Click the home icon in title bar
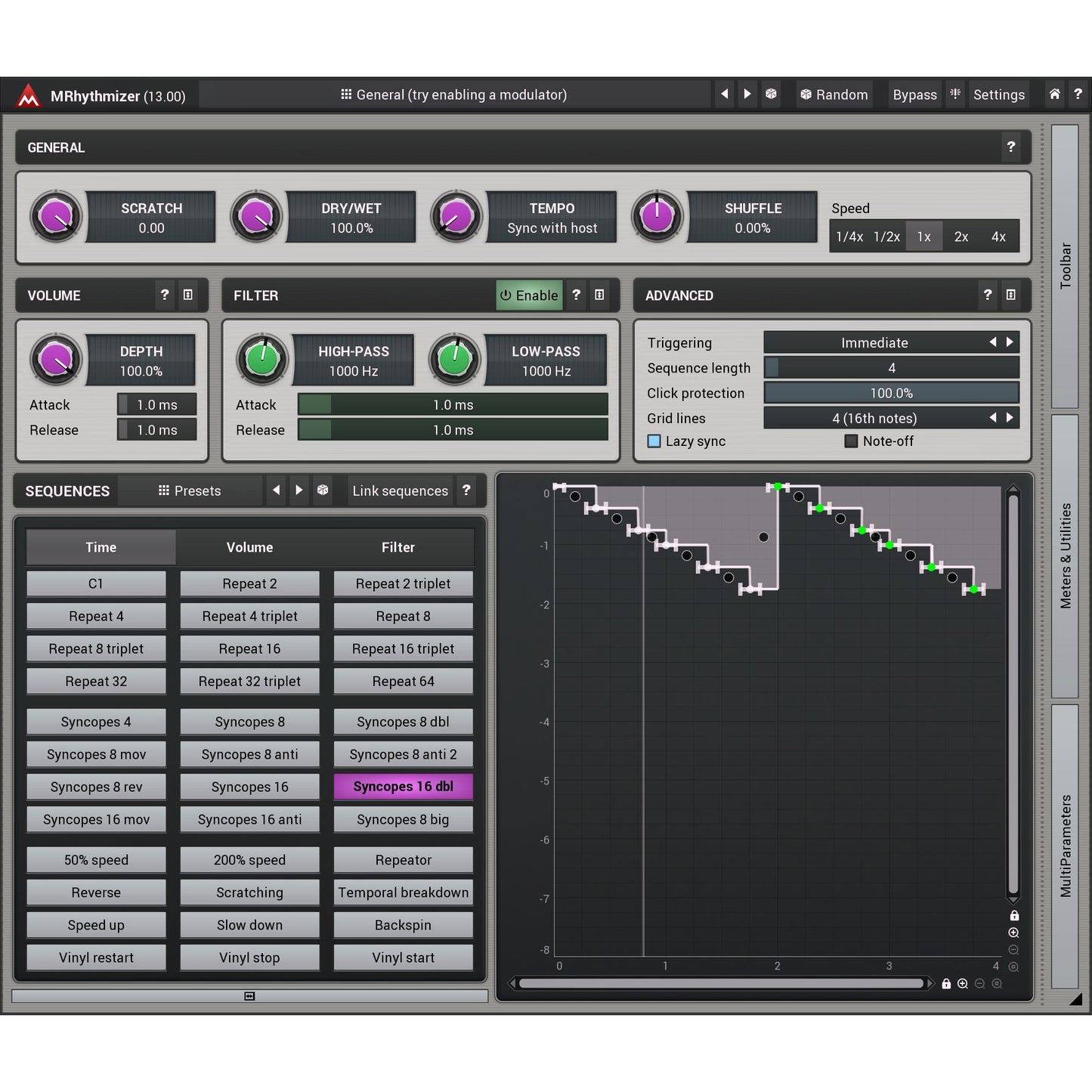The width and height of the screenshot is (1092, 1092). 1054,94
